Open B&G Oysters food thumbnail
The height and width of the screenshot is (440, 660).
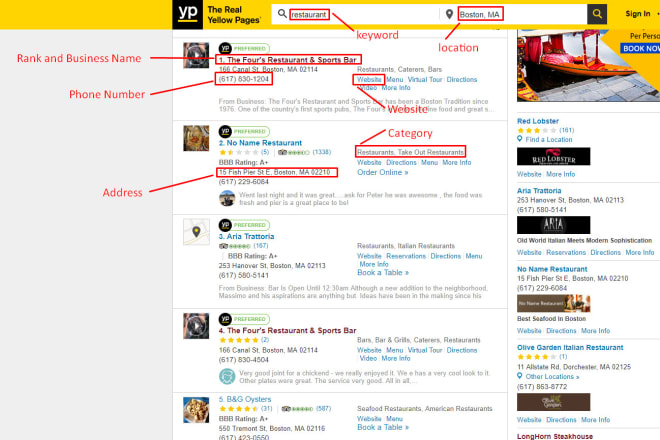(x=196, y=410)
